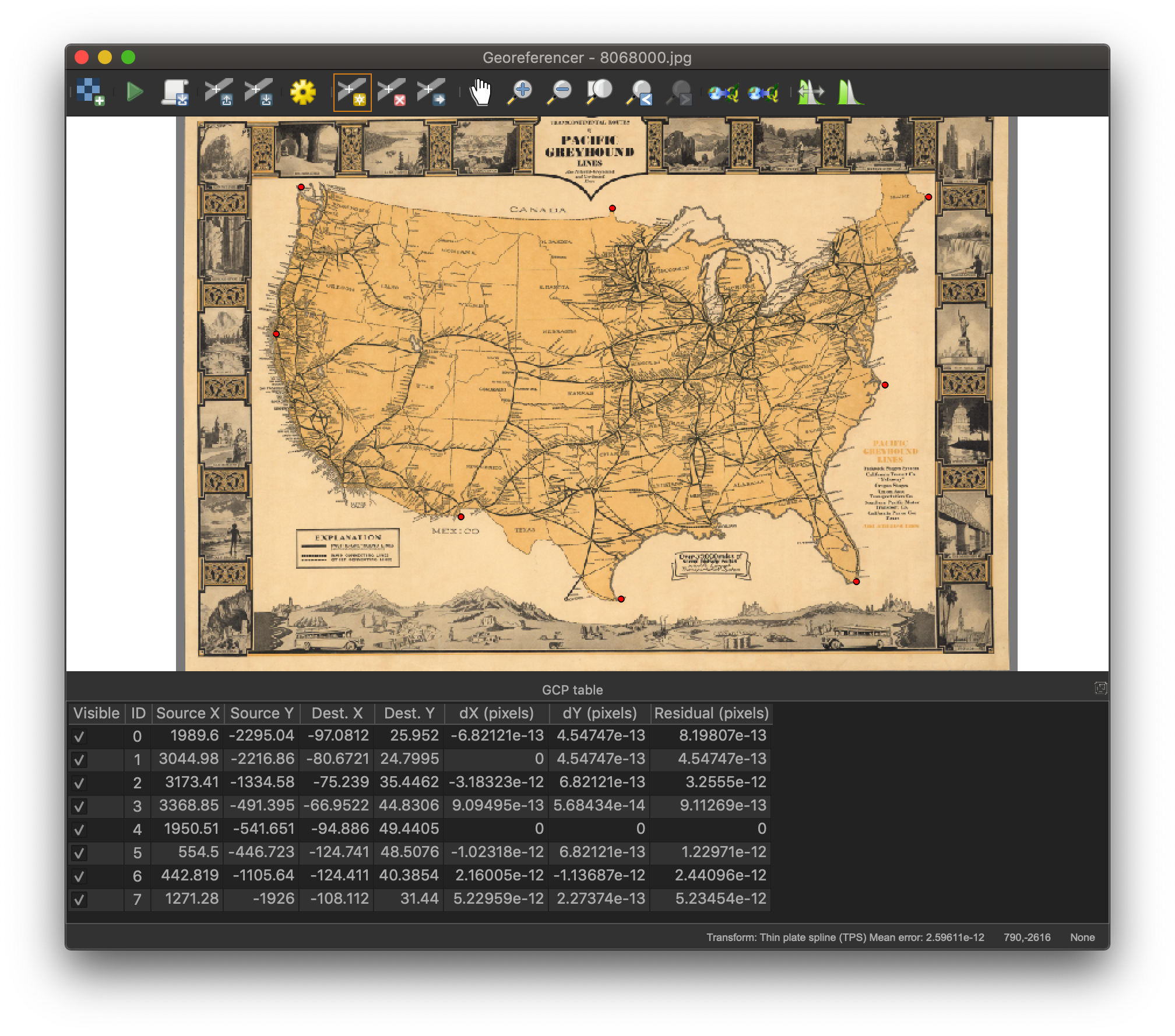Start georeferencing with the green play icon
This screenshot has height=1036, width=1175.
[x=135, y=92]
